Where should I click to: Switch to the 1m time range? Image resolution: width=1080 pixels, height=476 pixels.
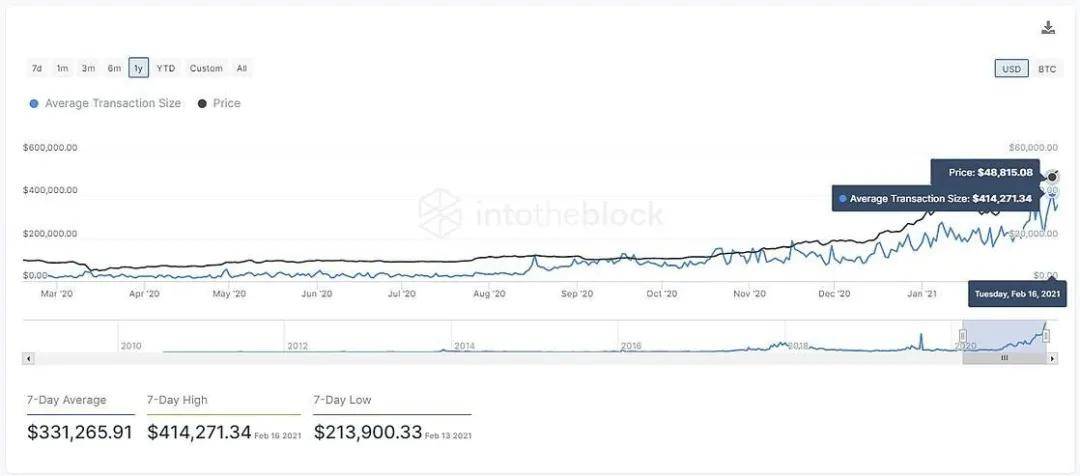62,69
